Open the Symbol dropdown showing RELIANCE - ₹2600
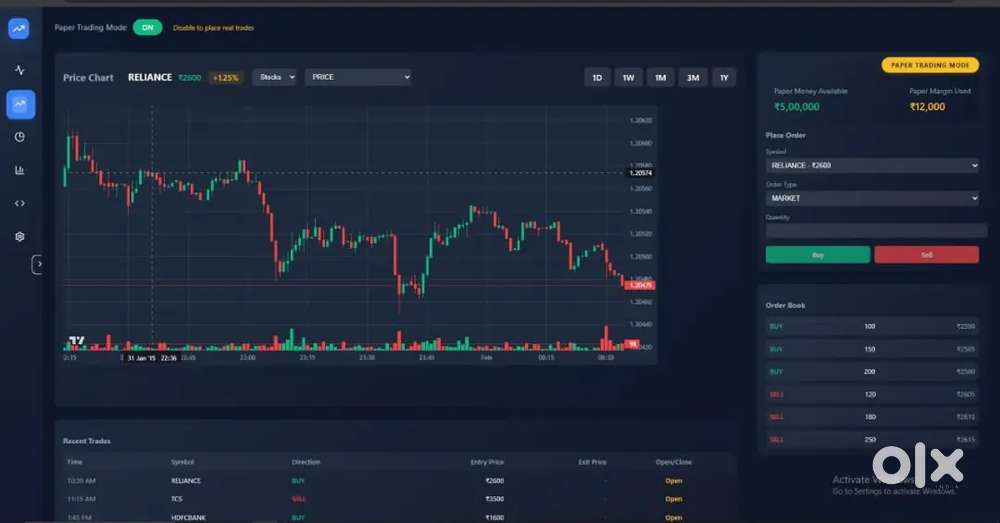 pos(872,165)
